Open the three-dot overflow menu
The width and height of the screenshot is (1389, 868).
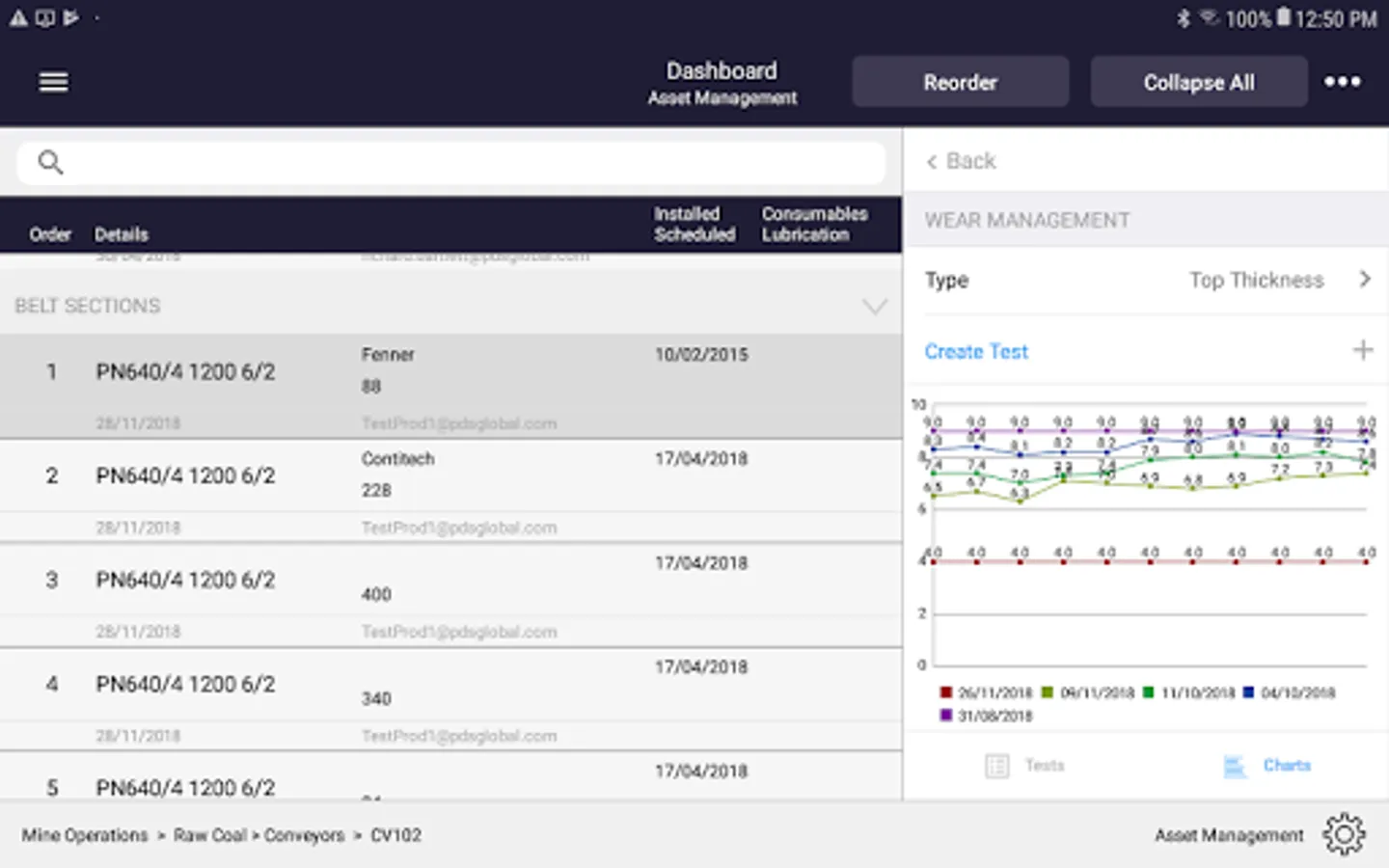pyautogui.click(x=1342, y=82)
